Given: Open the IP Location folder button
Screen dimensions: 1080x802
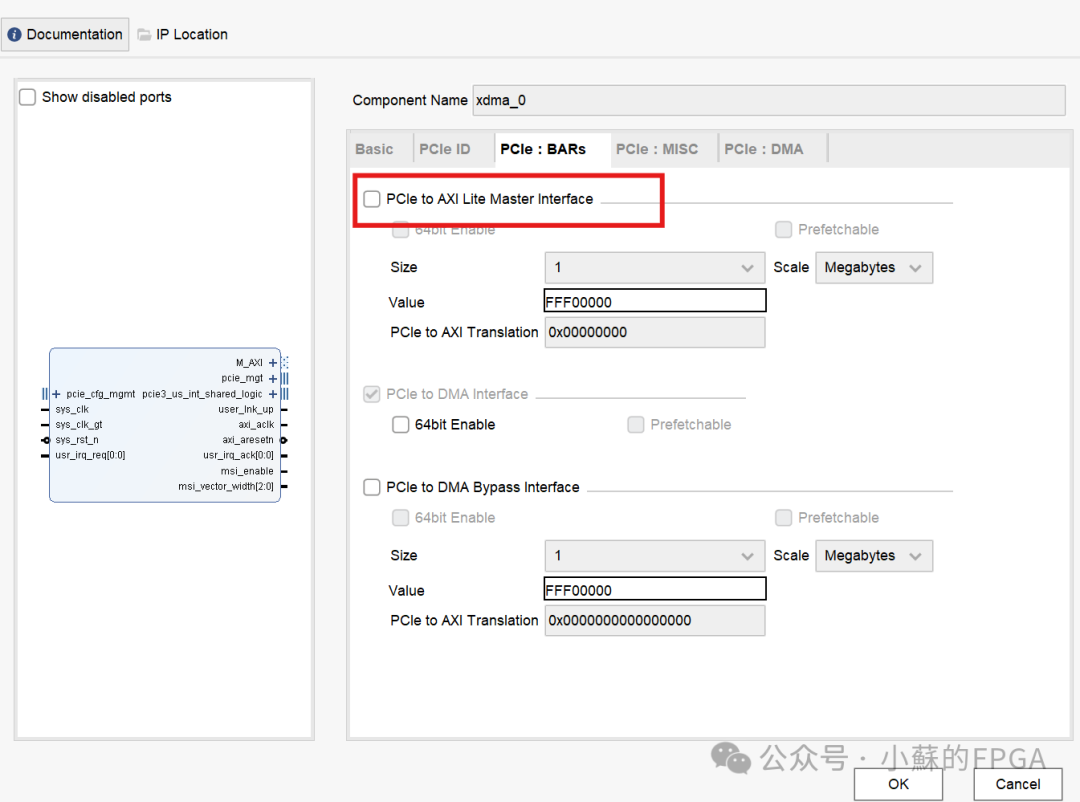Looking at the screenshot, I should 183,34.
